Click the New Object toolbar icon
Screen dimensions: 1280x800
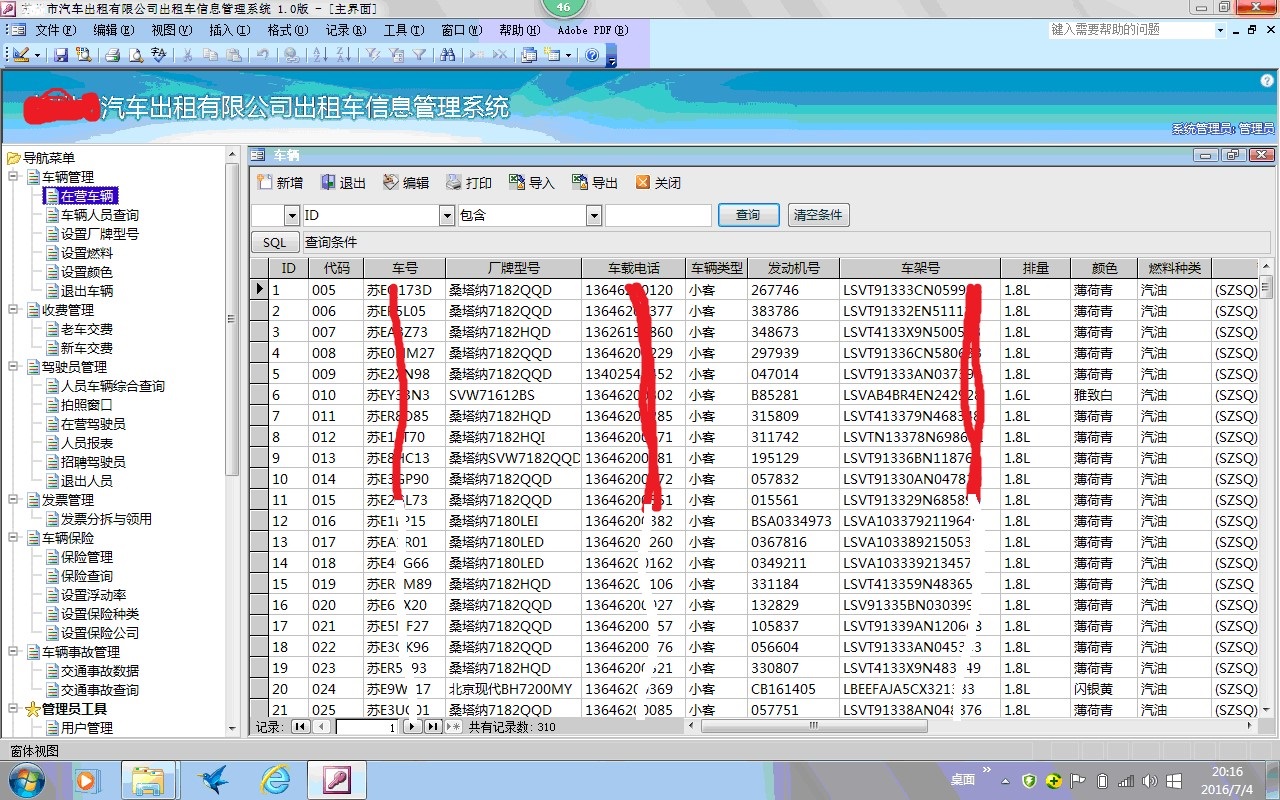pyautogui.click(x=553, y=55)
